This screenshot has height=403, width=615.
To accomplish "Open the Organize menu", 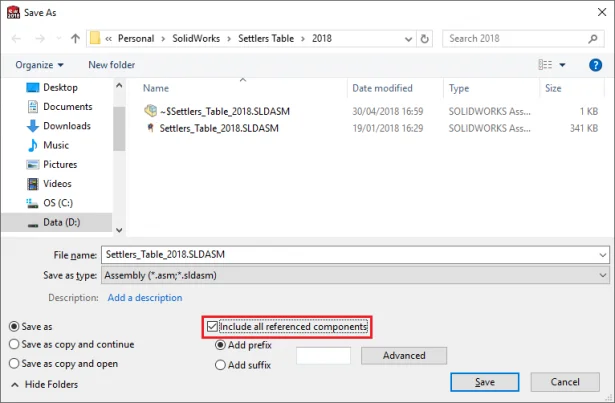I will pos(38,65).
